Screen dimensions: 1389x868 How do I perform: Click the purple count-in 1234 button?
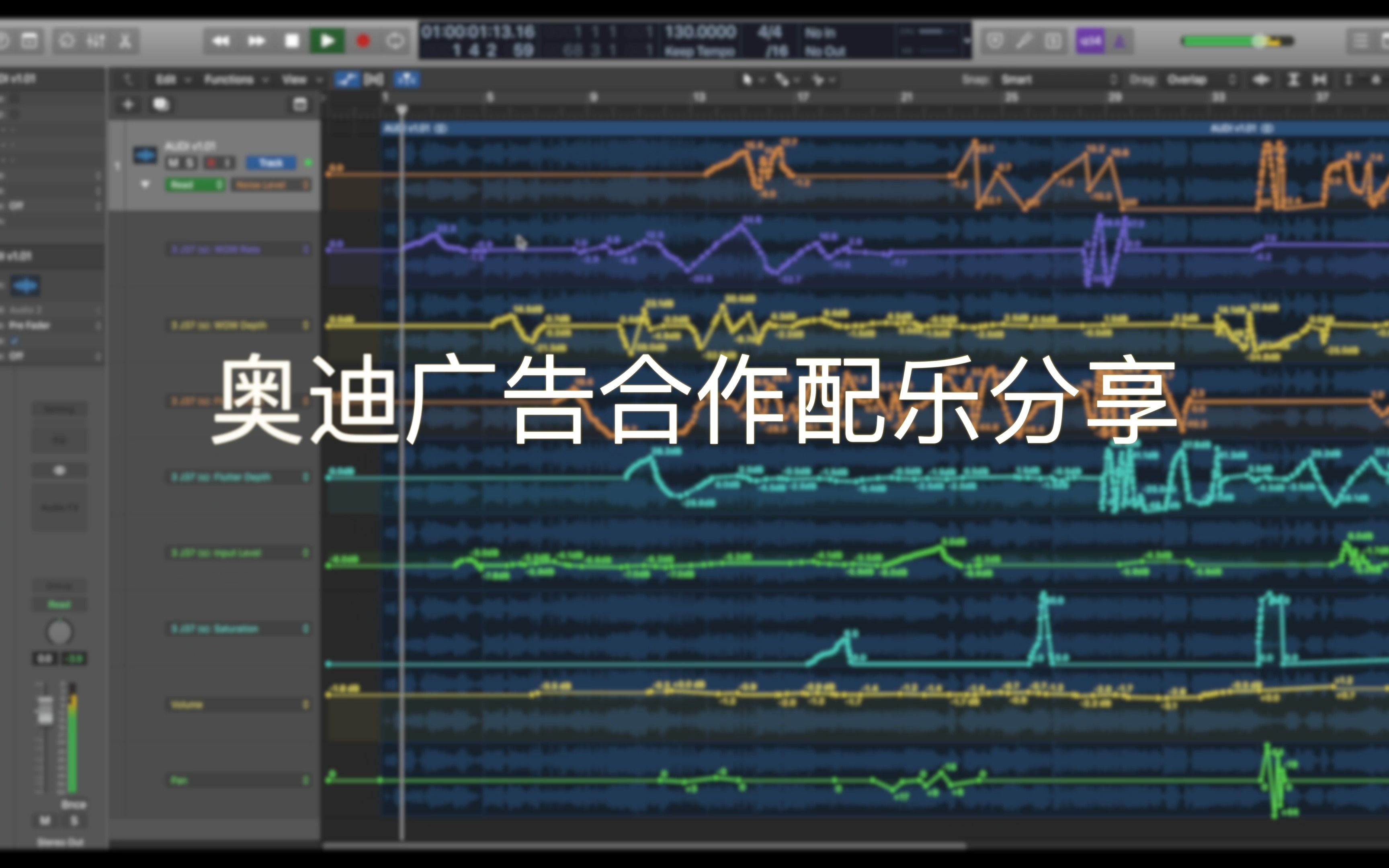(1090, 41)
